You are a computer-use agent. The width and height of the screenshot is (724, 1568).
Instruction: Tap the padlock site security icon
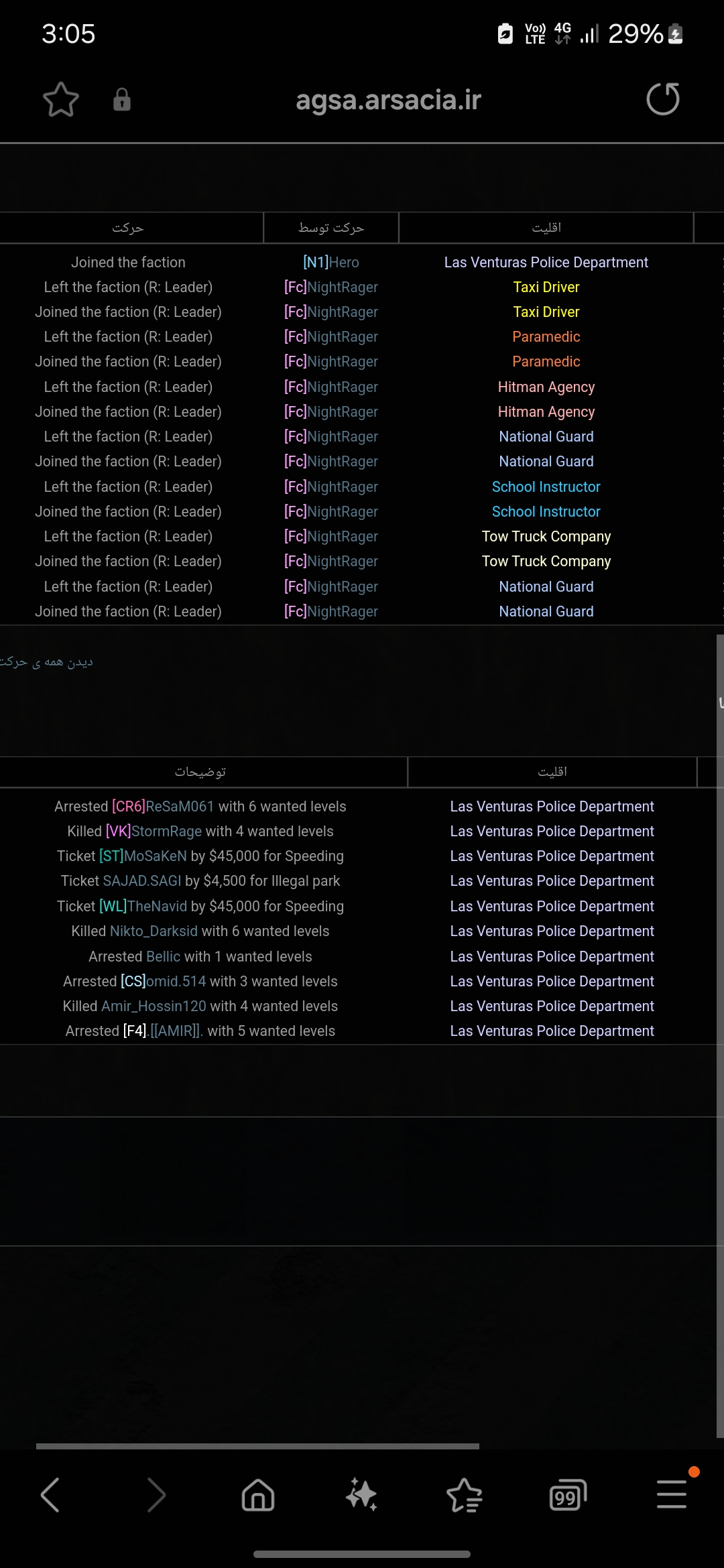[121, 100]
